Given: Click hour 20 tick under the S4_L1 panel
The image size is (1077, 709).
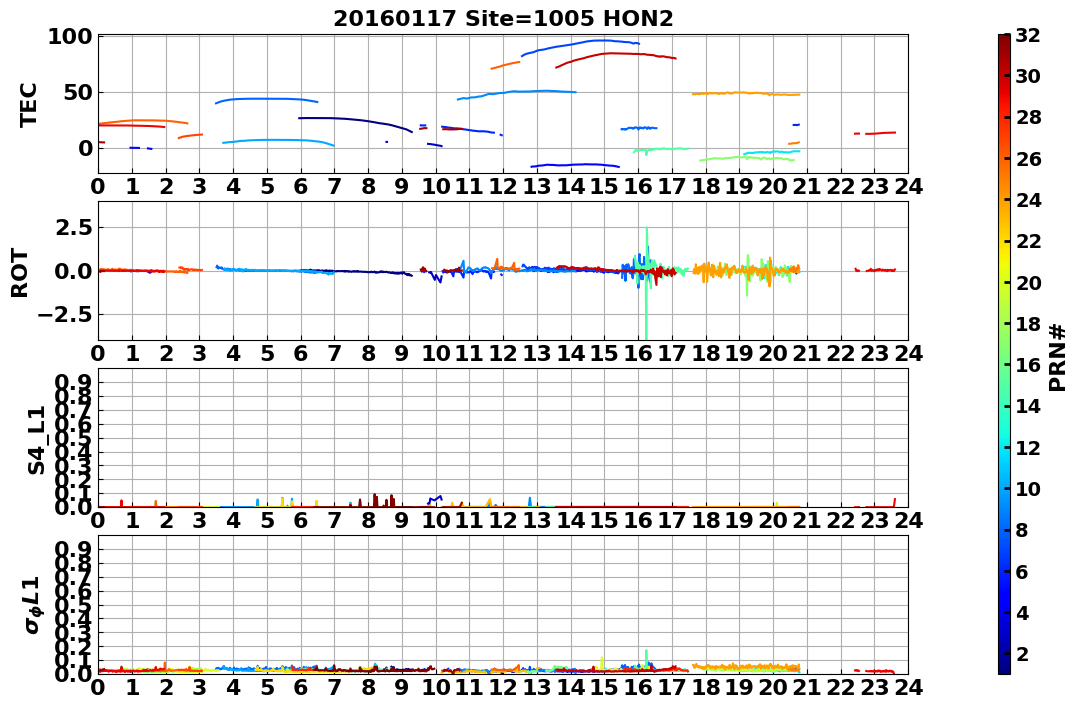Looking at the screenshot, I should pyautogui.click(x=773, y=520).
